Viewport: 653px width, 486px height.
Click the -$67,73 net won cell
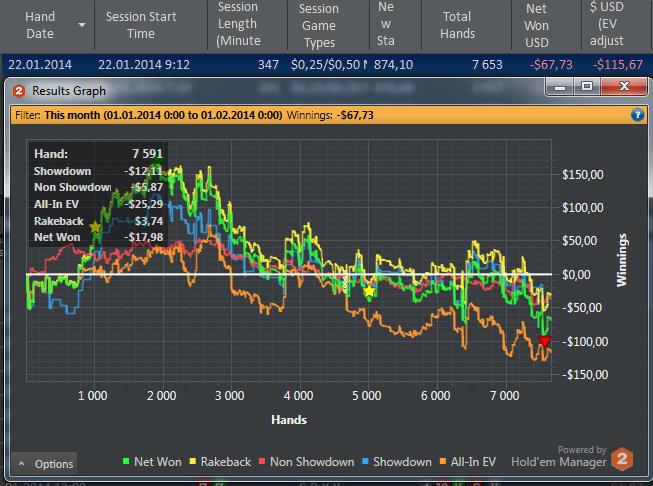tap(551, 65)
